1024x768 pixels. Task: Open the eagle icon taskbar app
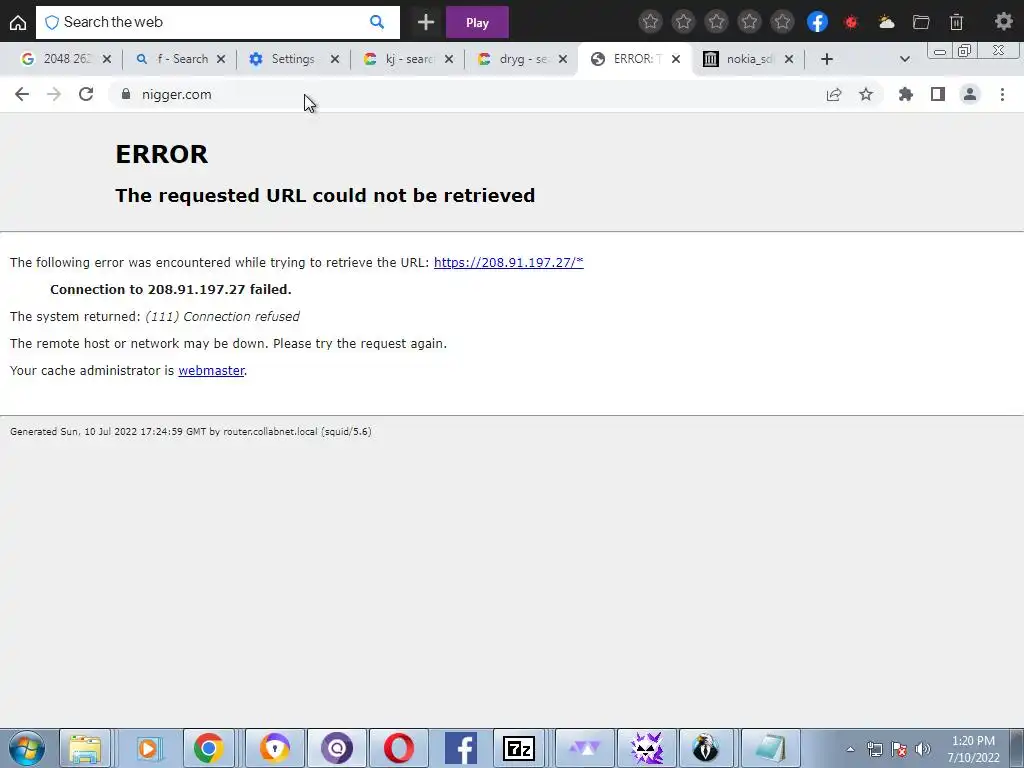click(x=706, y=748)
